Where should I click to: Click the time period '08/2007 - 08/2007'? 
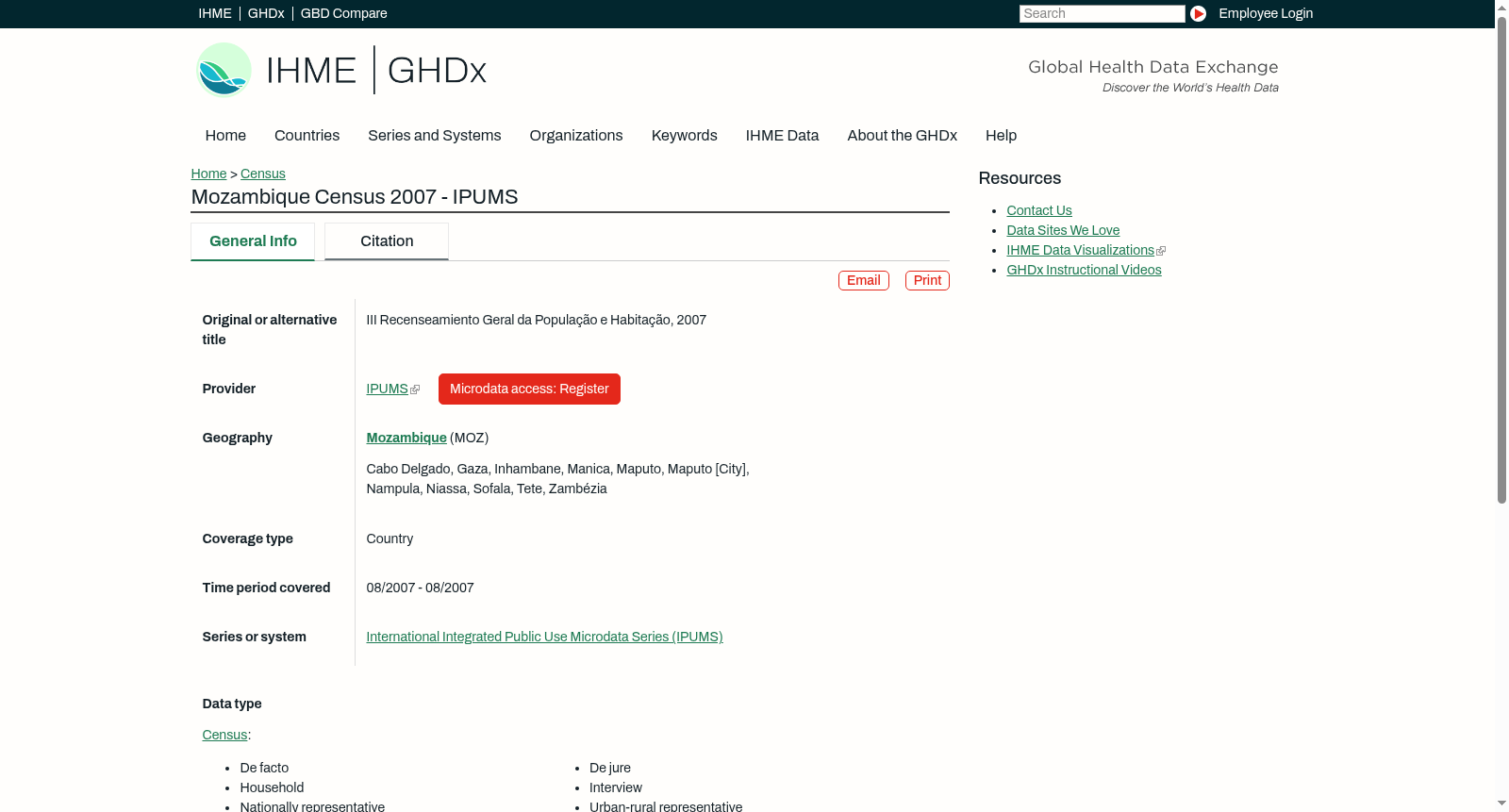pyautogui.click(x=420, y=588)
